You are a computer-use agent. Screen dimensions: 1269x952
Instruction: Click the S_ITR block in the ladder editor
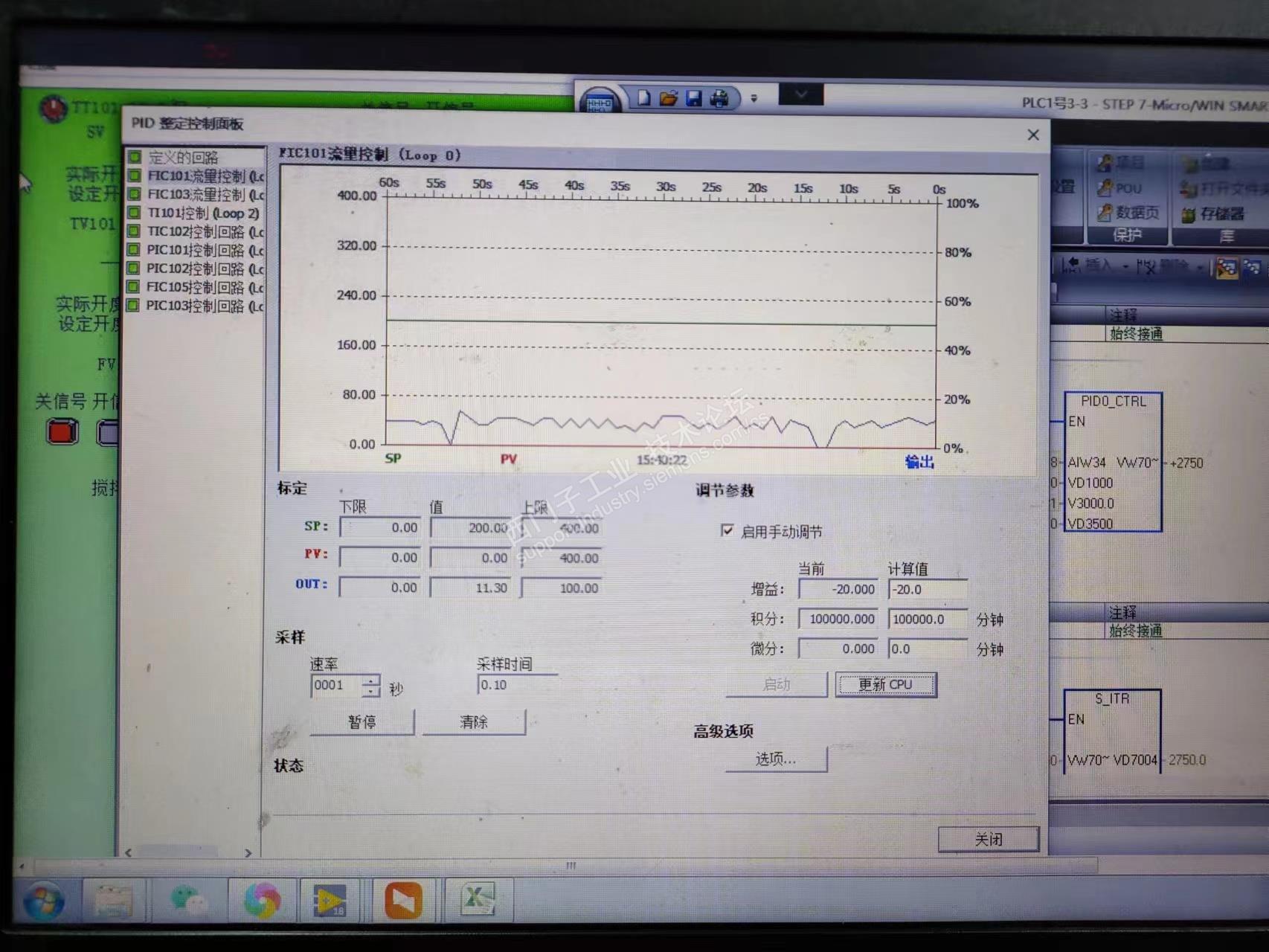[x=1112, y=731]
